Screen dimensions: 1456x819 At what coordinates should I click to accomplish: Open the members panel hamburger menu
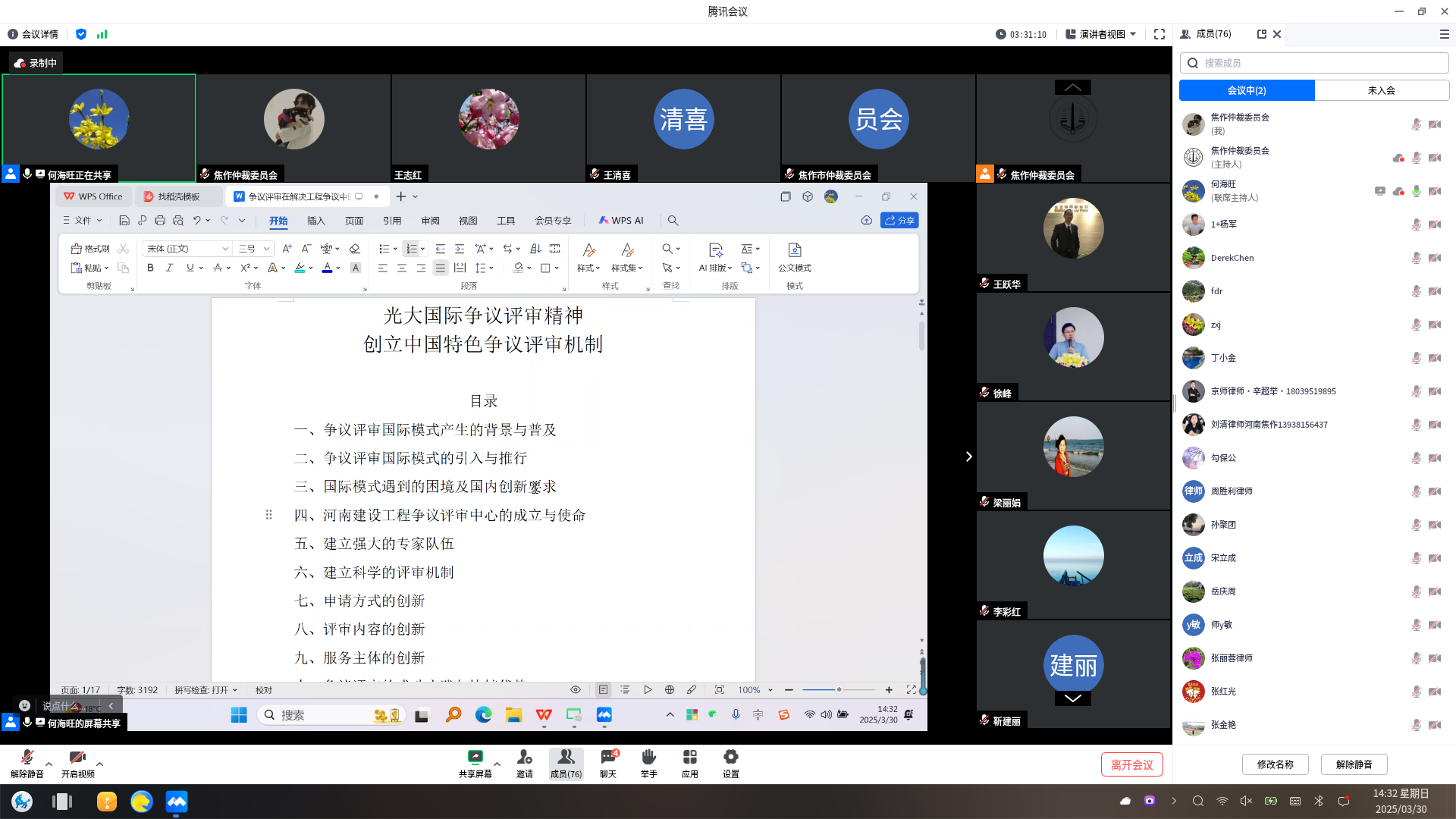[1445, 34]
